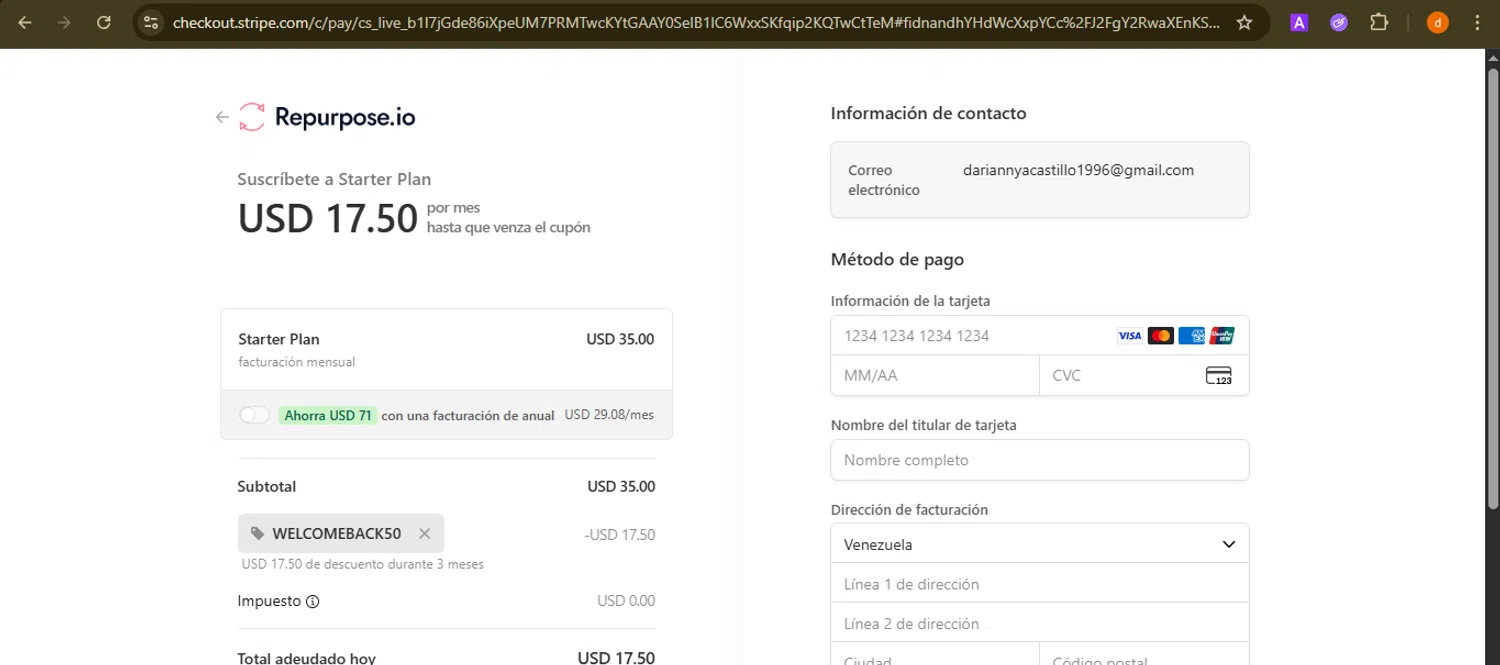Viewport: 1500px width, 665px height.
Task: Click the Nombre completo field
Action: 1040,460
